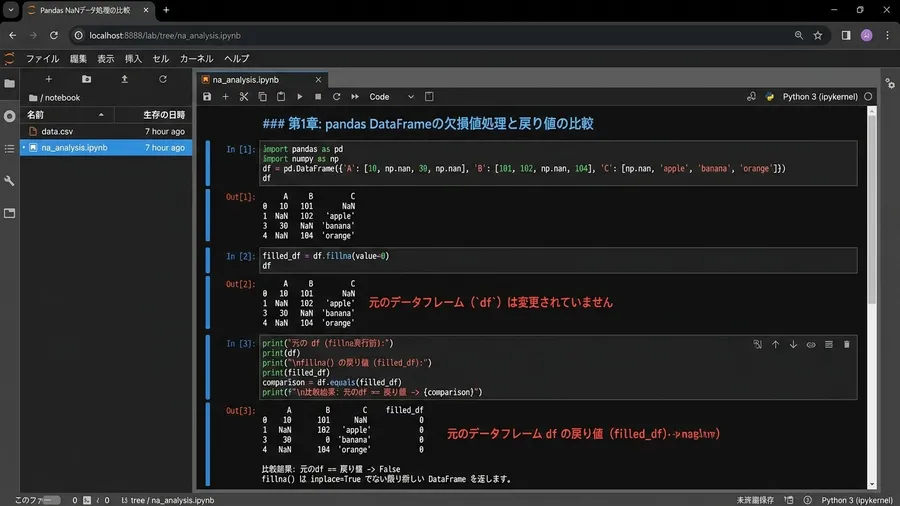This screenshot has height=506, width=900.
Task: Move cell In [3] down
Action: pyautogui.click(x=793, y=344)
